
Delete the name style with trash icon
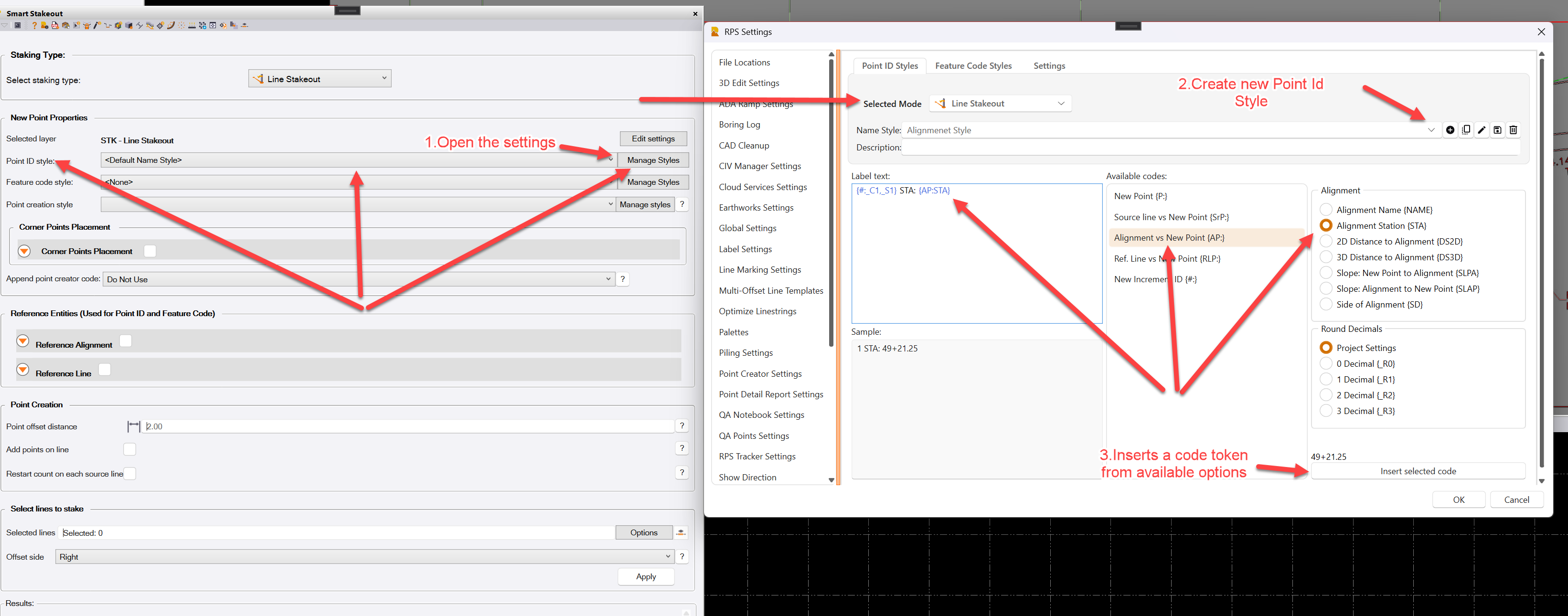[1513, 130]
